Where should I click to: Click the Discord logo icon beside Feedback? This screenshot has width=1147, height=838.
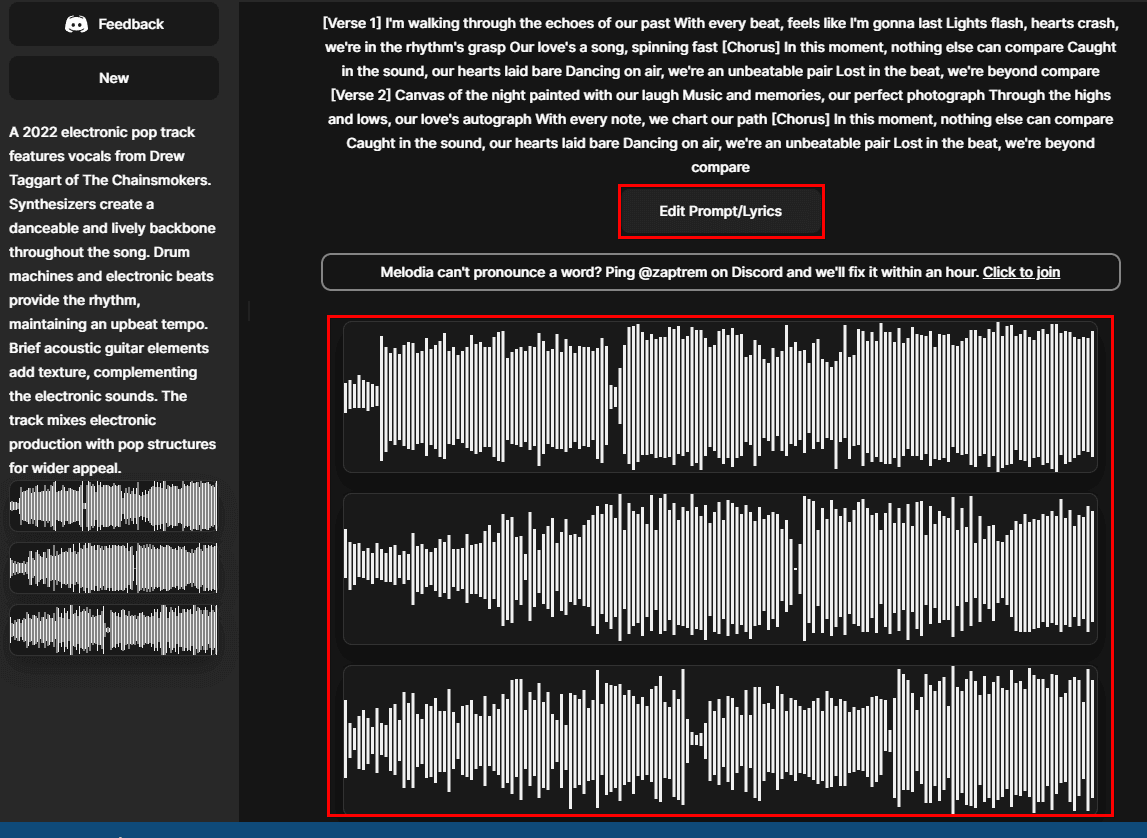tap(76, 24)
